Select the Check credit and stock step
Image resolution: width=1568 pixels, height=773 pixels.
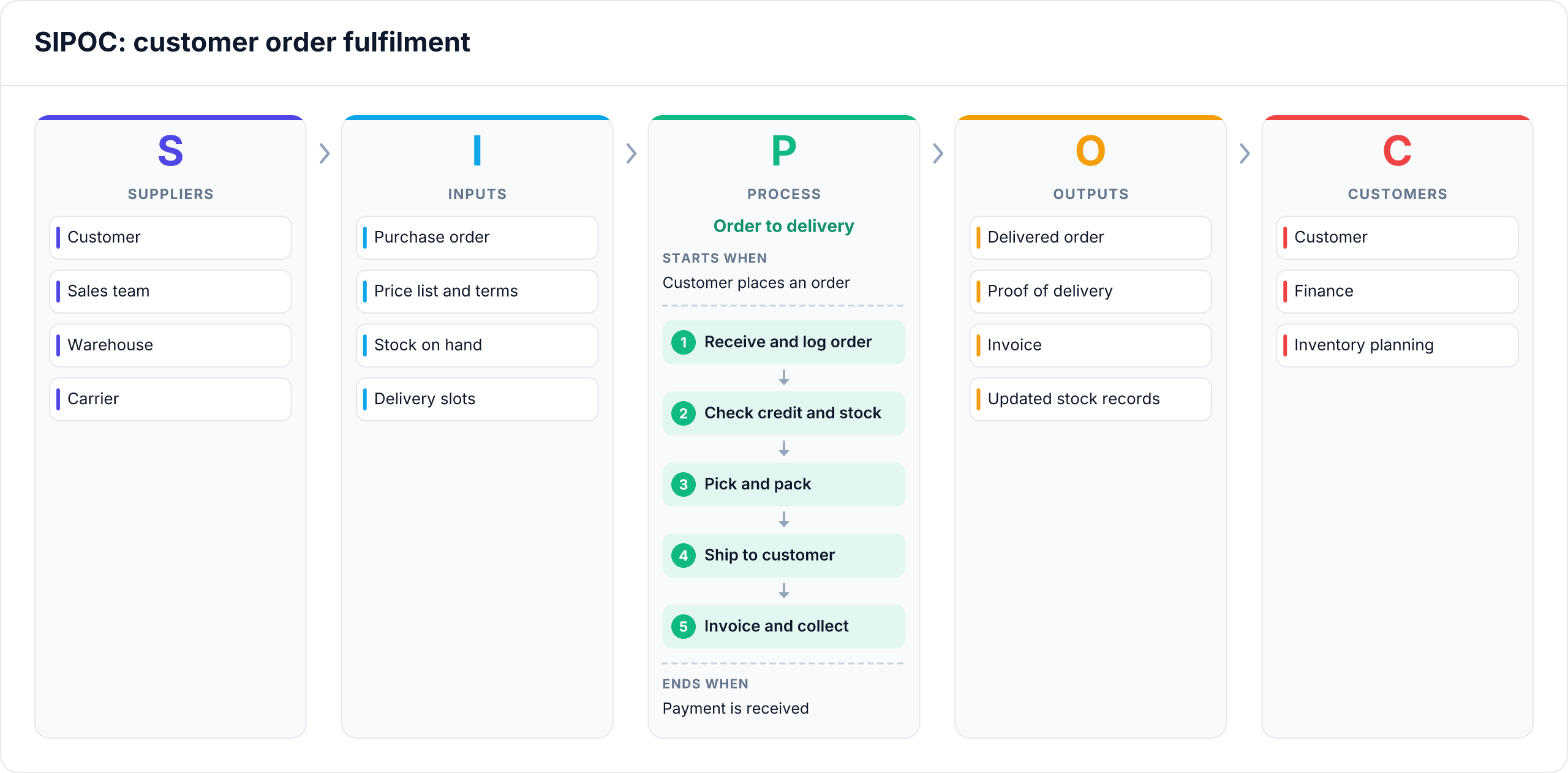[x=783, y=413]
